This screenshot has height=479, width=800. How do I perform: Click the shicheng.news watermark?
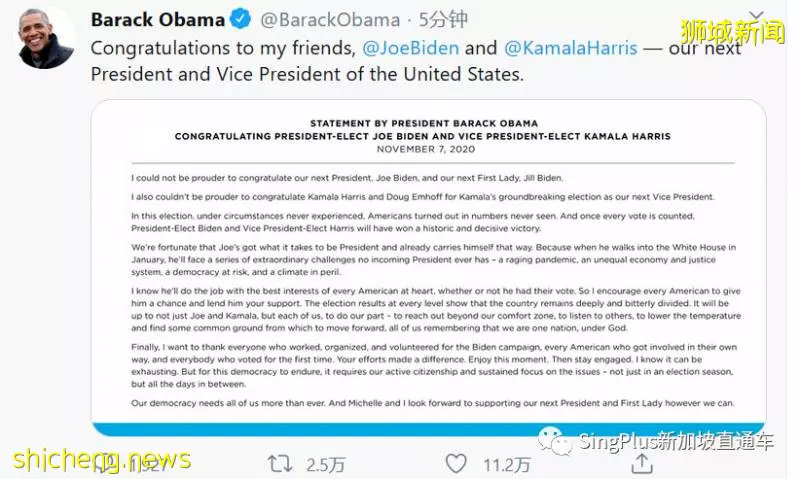tap(102, 459)
